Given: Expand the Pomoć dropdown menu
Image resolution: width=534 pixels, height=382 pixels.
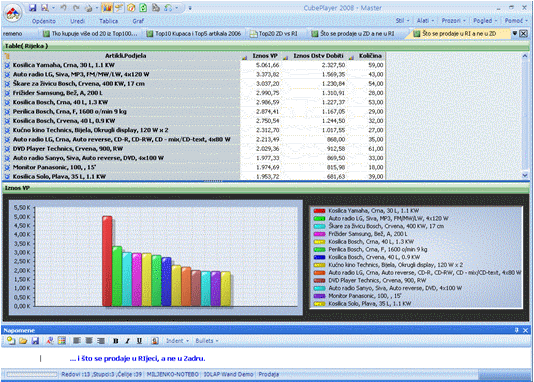Looking at the screenshot, I should tap(516, 21).
